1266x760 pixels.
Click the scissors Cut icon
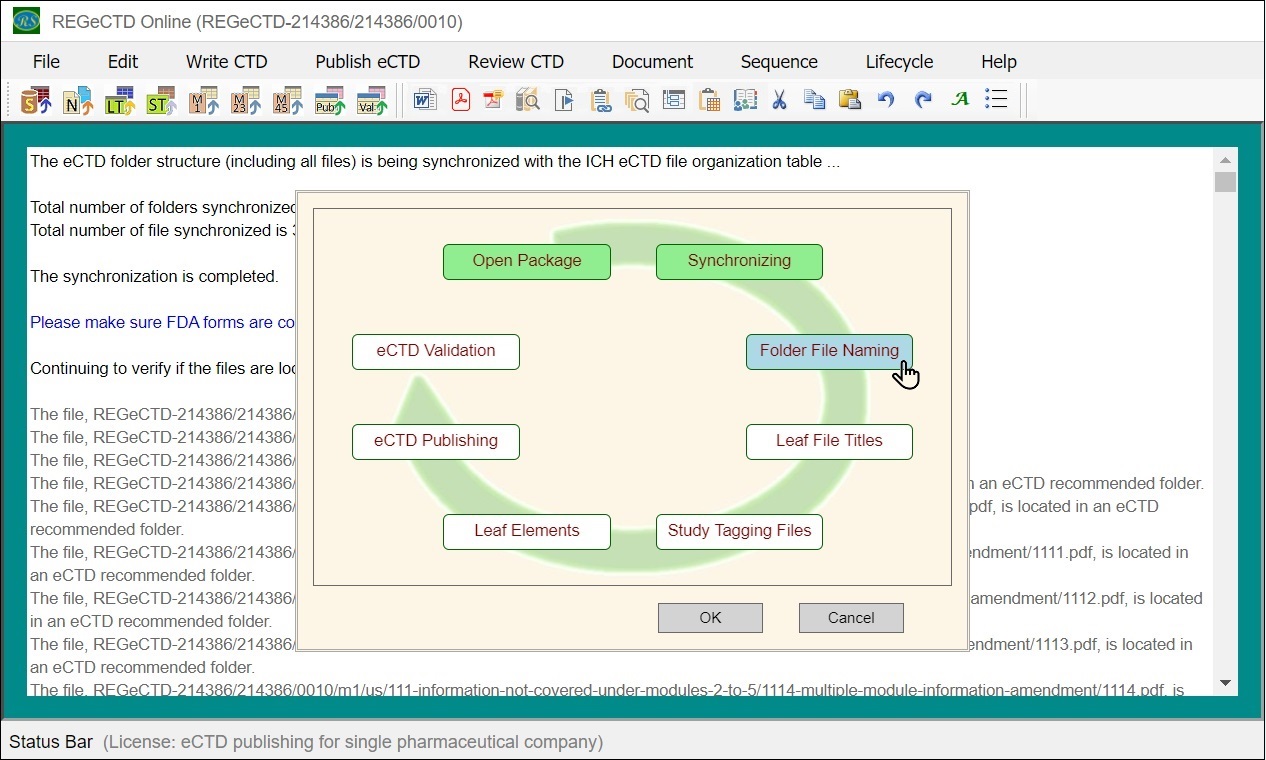tap(780, 100)
